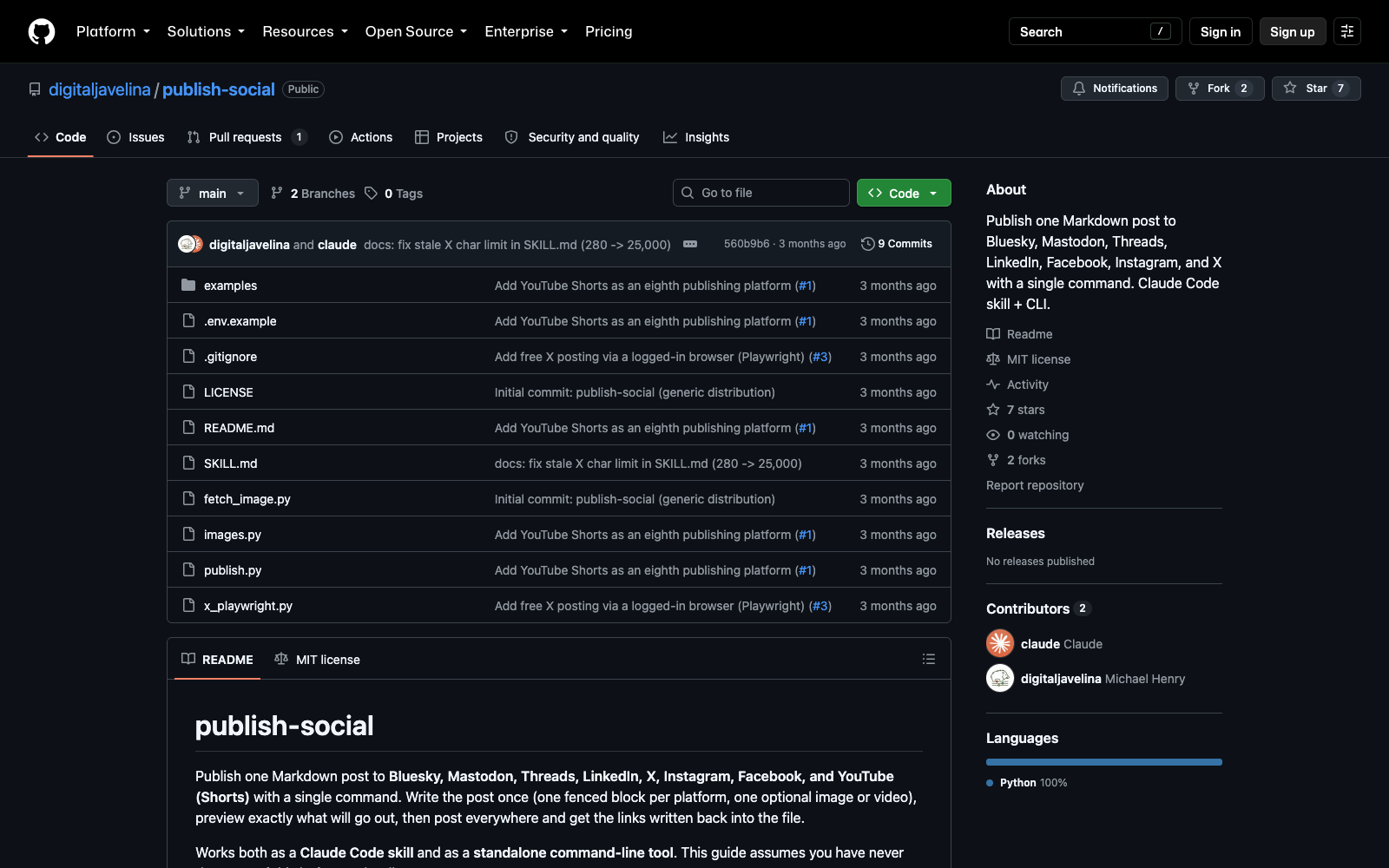This screenshot has height=868, width=1389.
Task: Open the GitHub home logo
Action: [x=42, y=31]
